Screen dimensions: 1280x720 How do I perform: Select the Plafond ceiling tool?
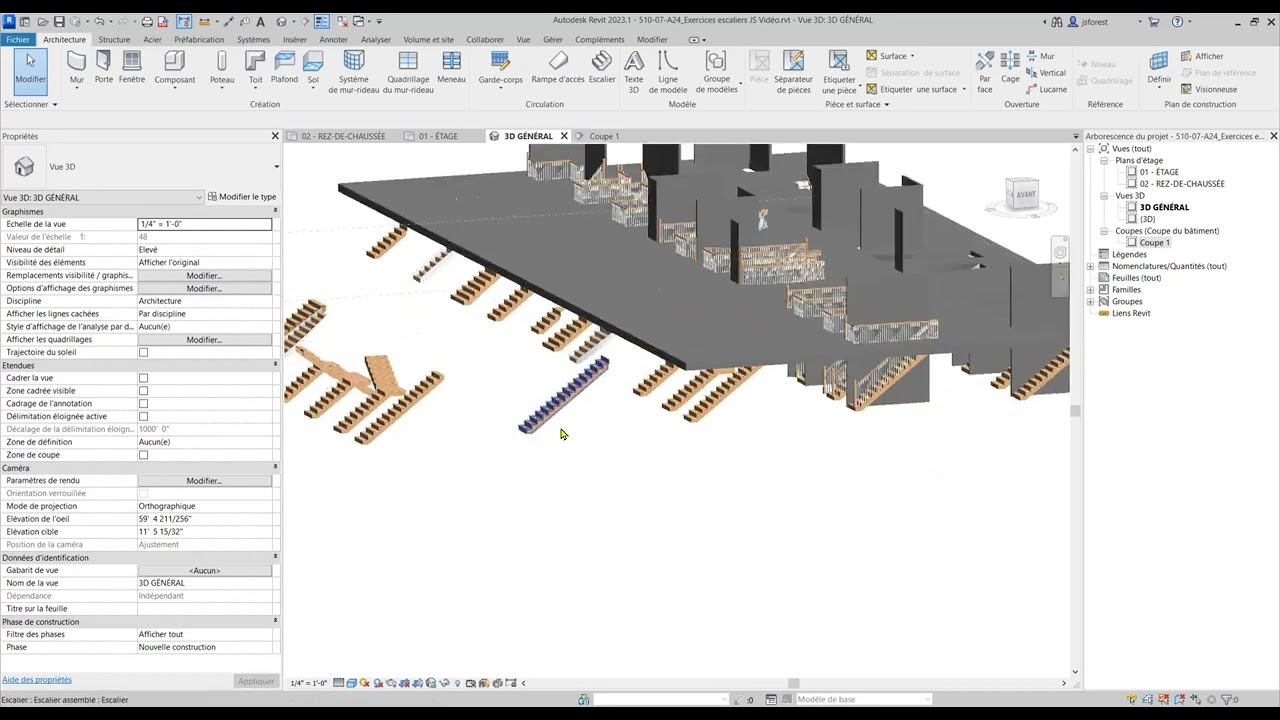click(x=284, y=67)
